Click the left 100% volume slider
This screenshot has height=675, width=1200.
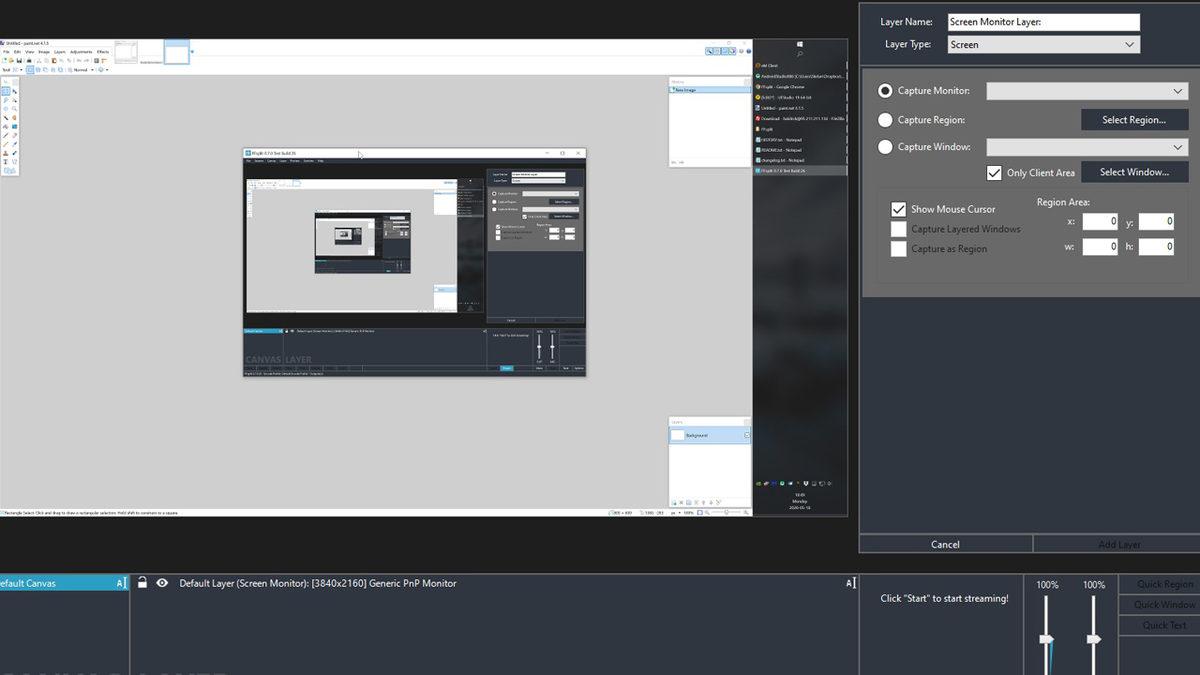point(1046,637)
